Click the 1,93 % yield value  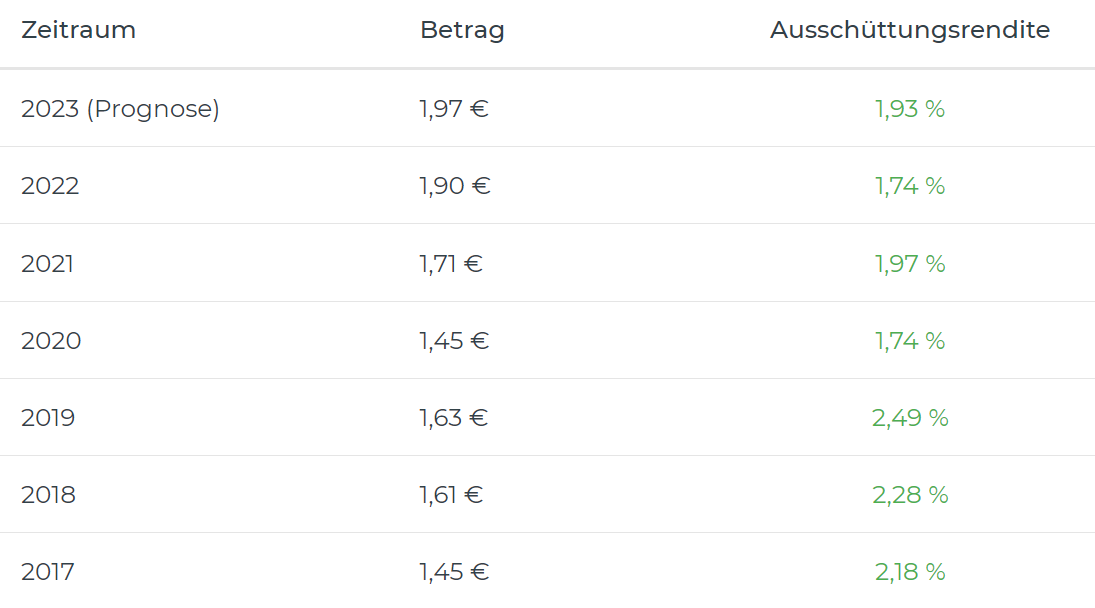910,109
